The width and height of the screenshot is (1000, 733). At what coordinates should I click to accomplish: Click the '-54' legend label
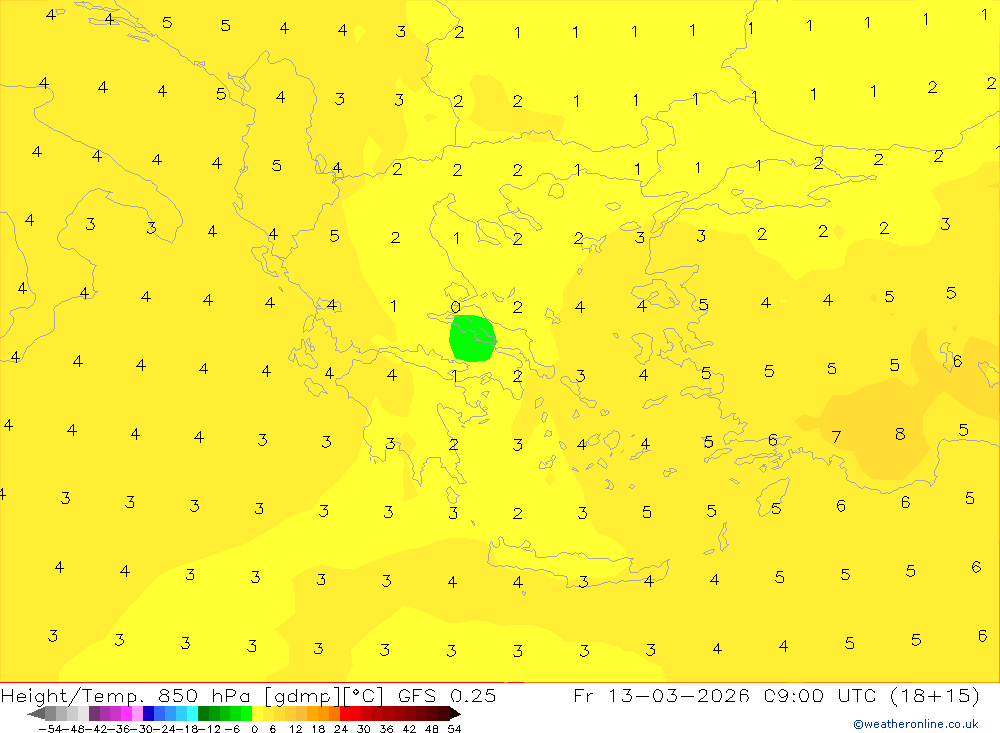pos(50,729)
